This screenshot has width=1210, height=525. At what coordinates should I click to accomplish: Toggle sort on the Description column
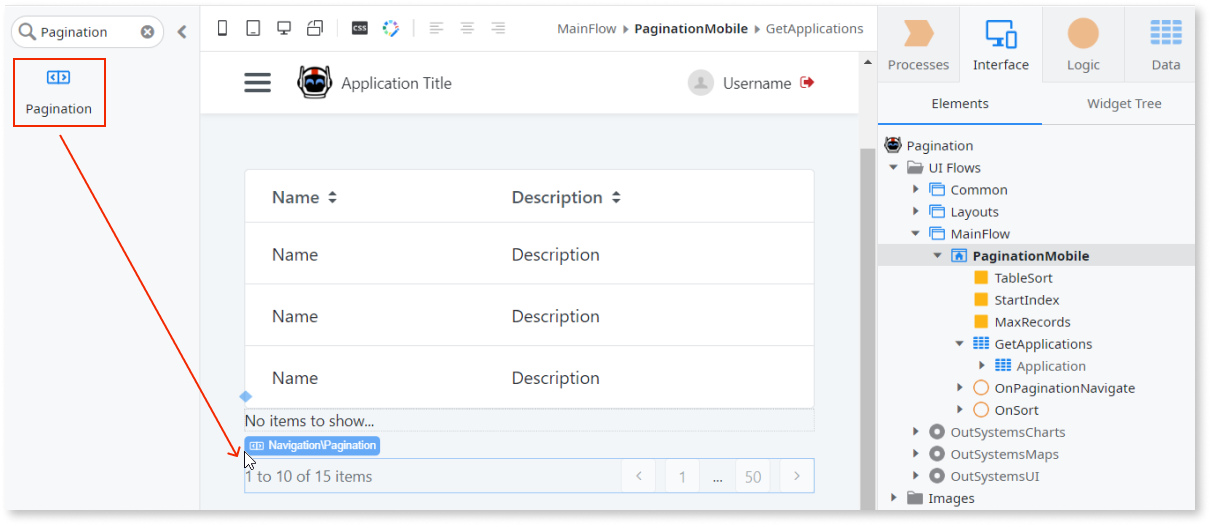616,198
